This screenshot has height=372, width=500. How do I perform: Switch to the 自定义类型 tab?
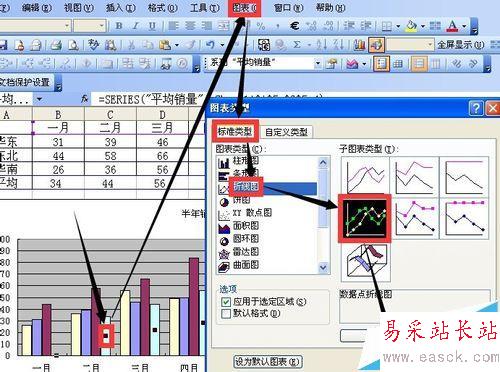point(286,132)
